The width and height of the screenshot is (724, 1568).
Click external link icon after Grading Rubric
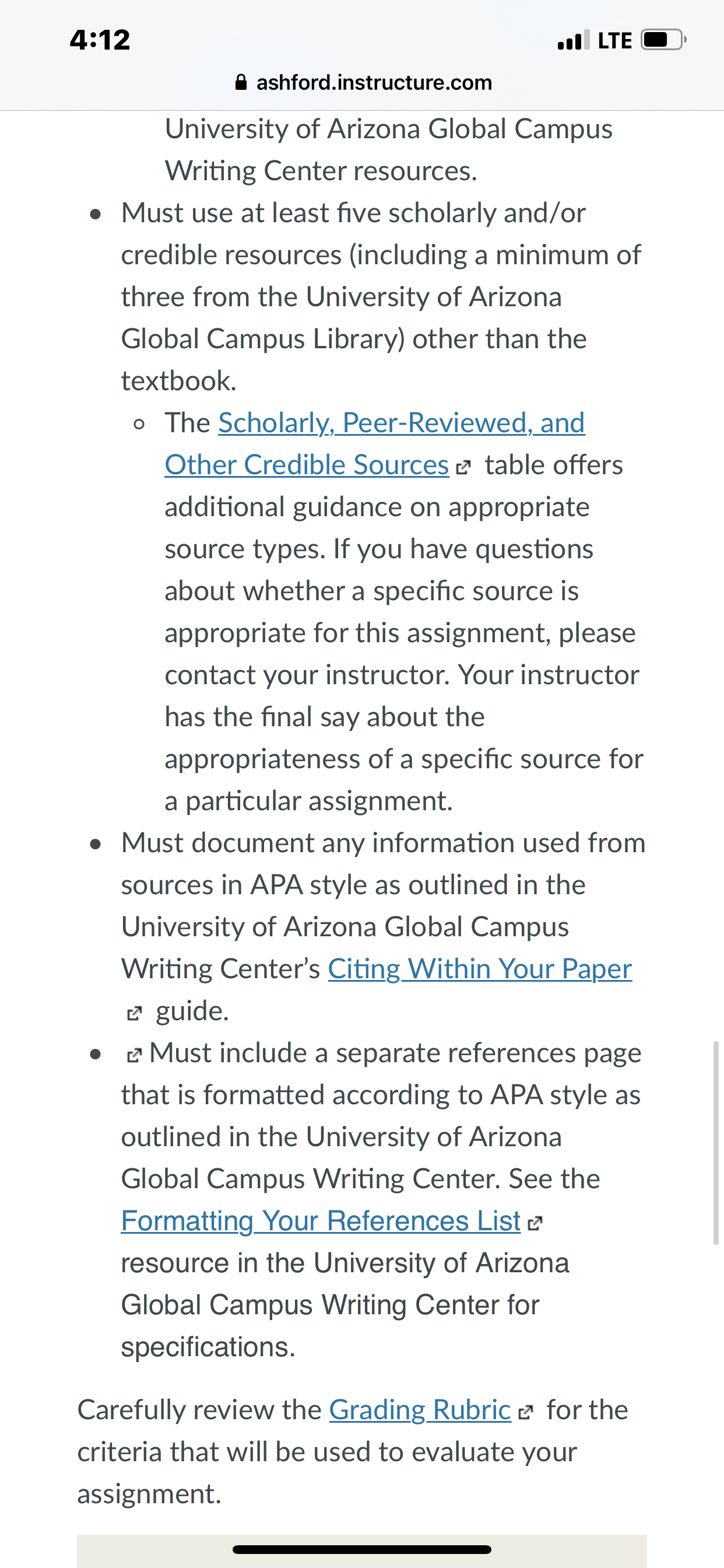(526, 1413)
